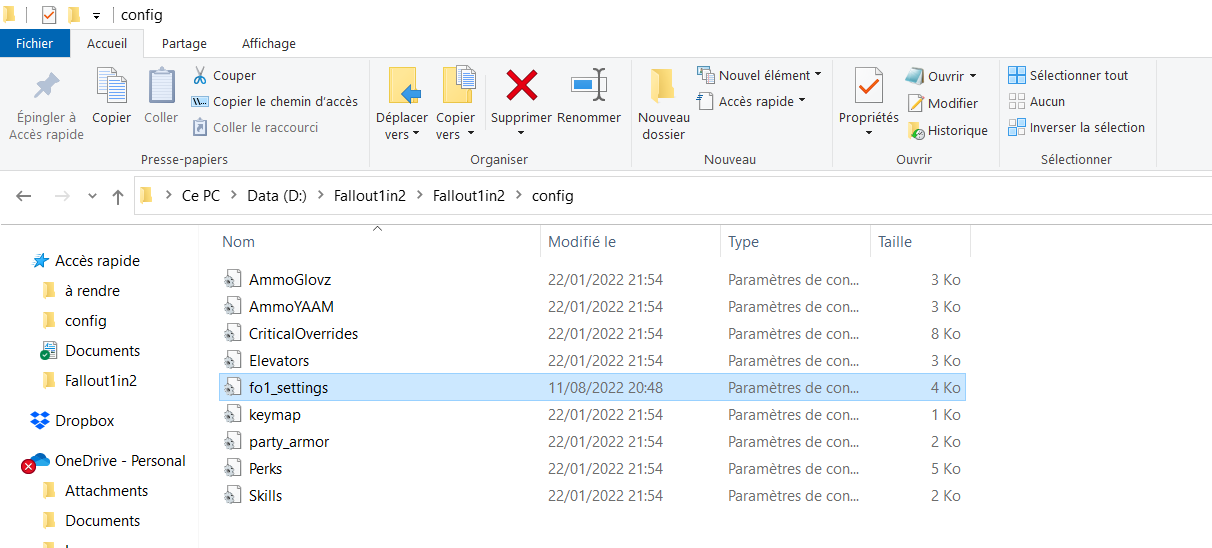Open Accès rapide ribbon dropdown
The height and width of the screenshot is (548, 1212).
pos(751,101)
